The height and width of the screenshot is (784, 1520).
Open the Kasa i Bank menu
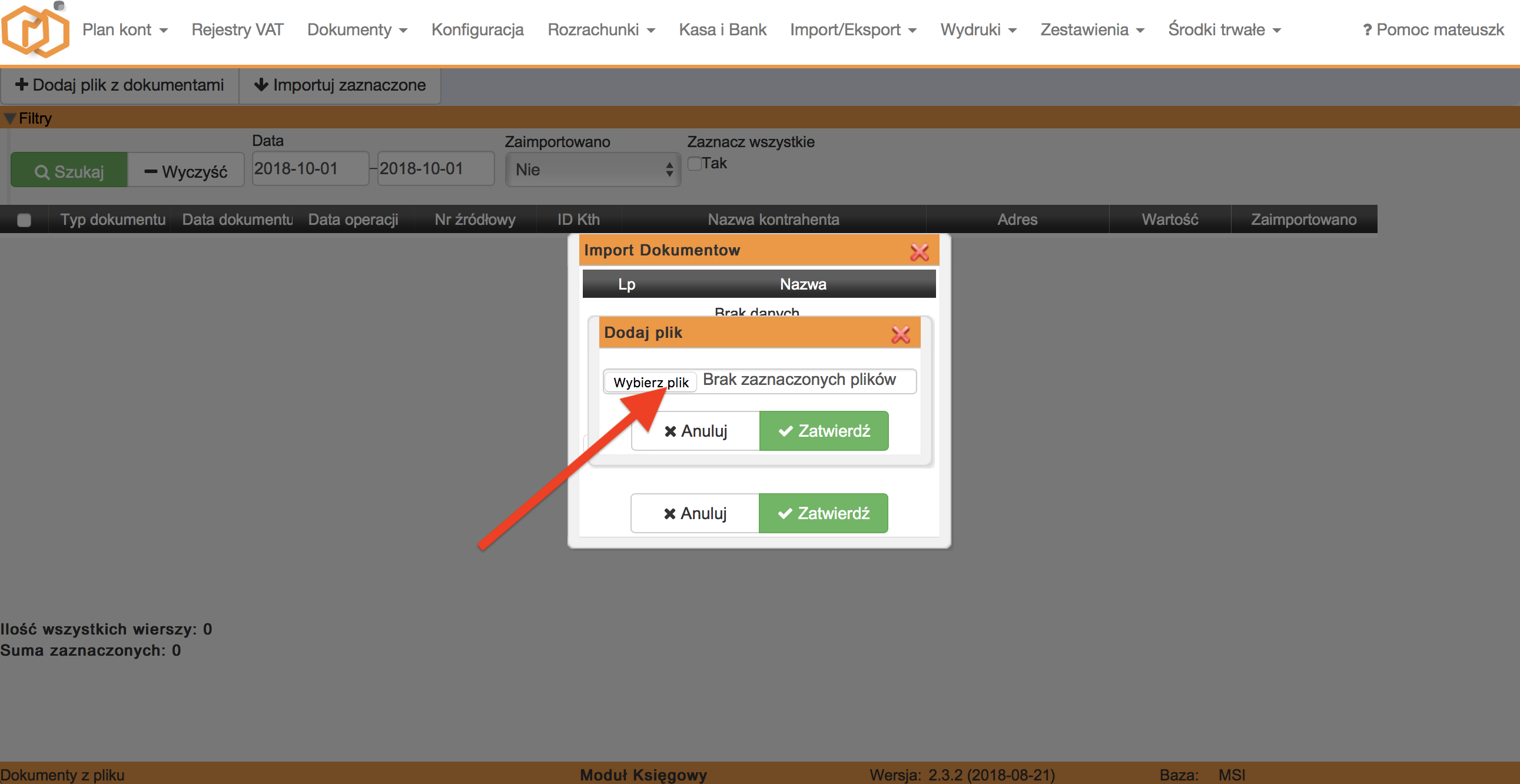[x=722, y=29]
